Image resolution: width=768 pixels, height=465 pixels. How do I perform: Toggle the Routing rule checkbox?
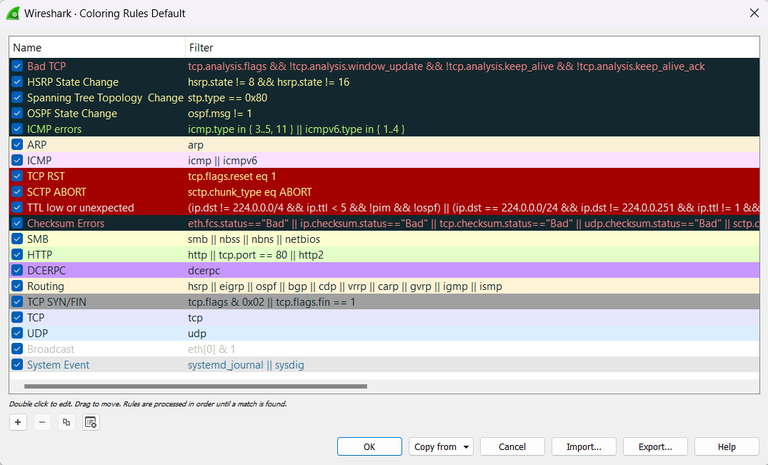17,286
